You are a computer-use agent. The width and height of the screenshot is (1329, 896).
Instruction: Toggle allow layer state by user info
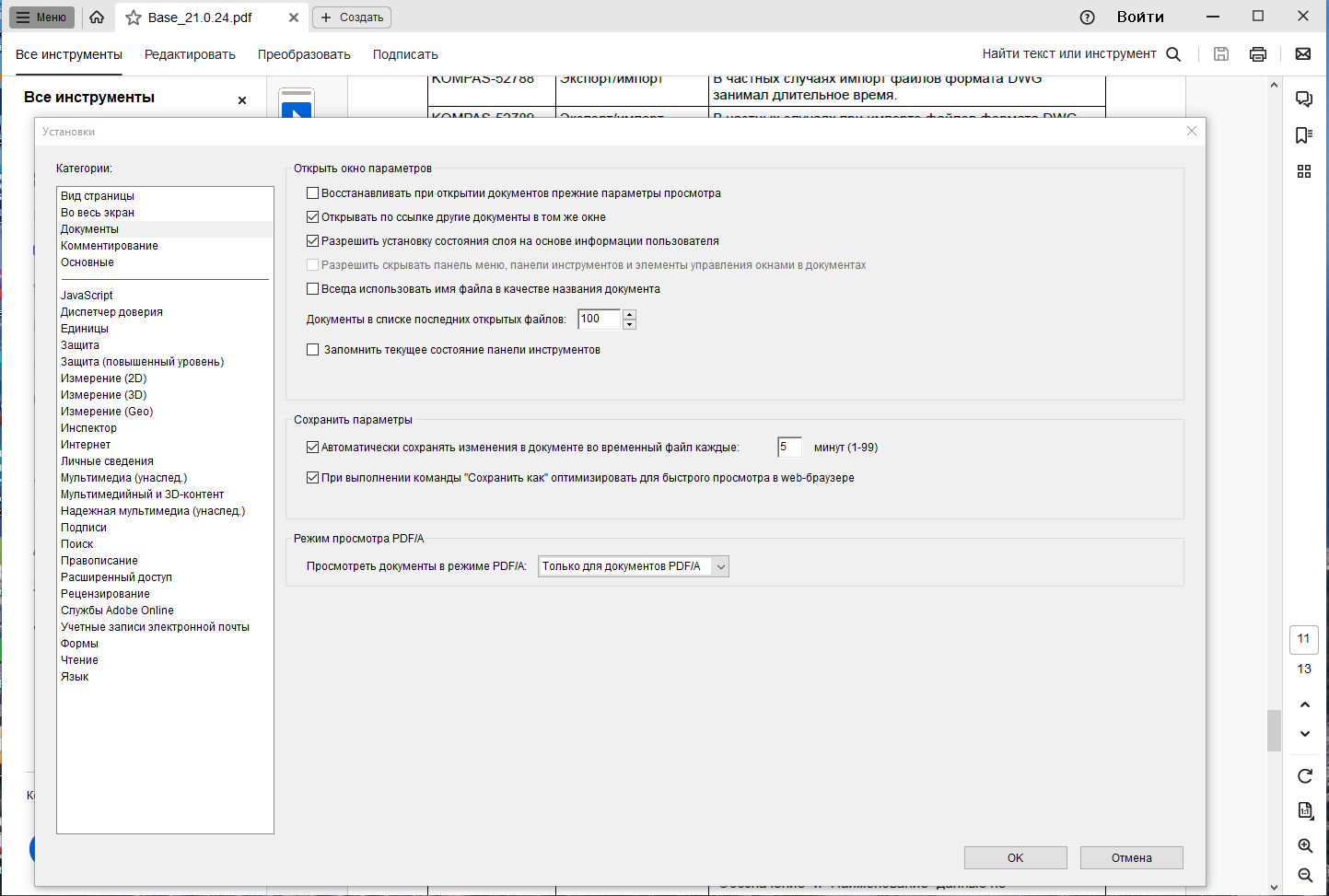[x=313, y=241]
